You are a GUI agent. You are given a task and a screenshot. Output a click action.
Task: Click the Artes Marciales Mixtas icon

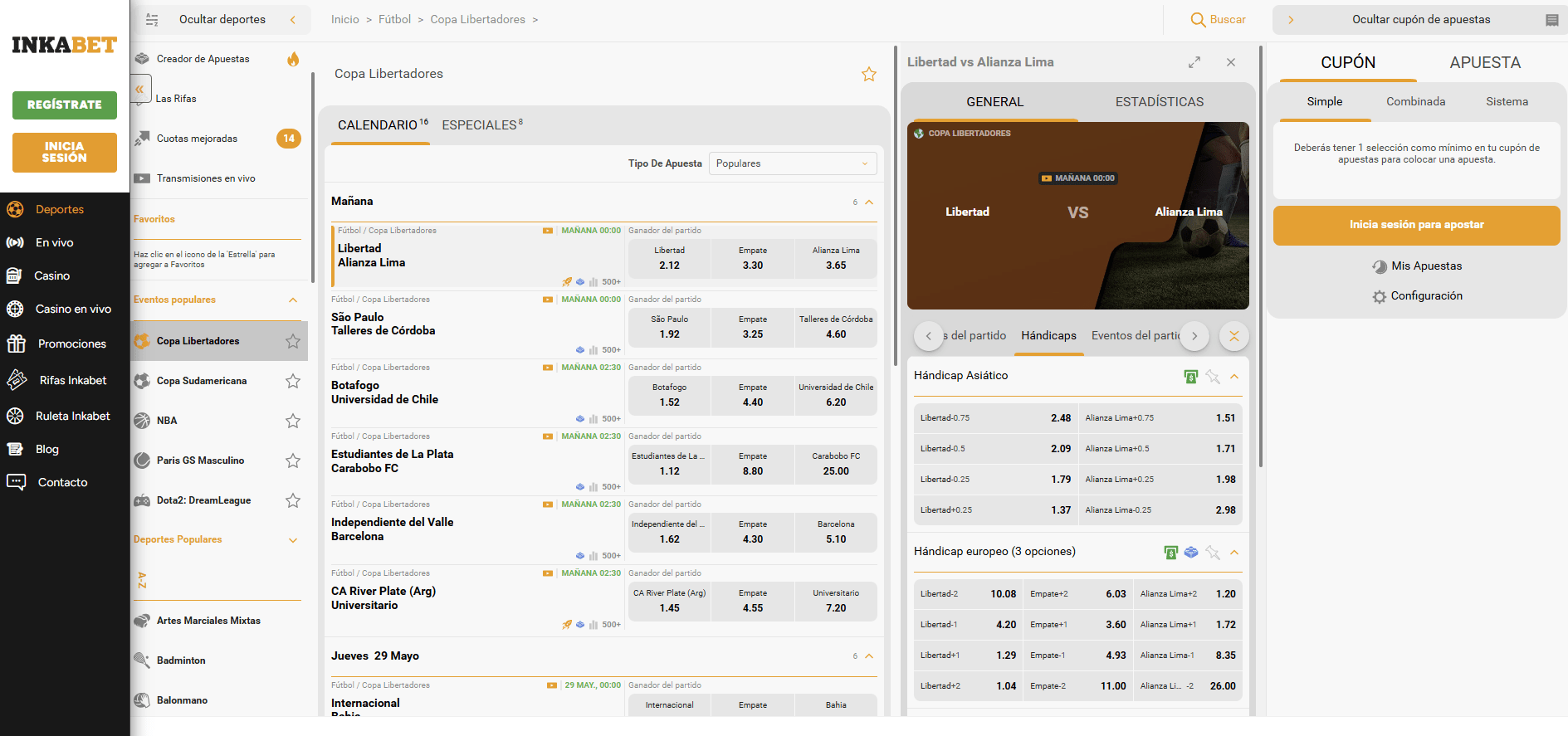tap(142, 621)
